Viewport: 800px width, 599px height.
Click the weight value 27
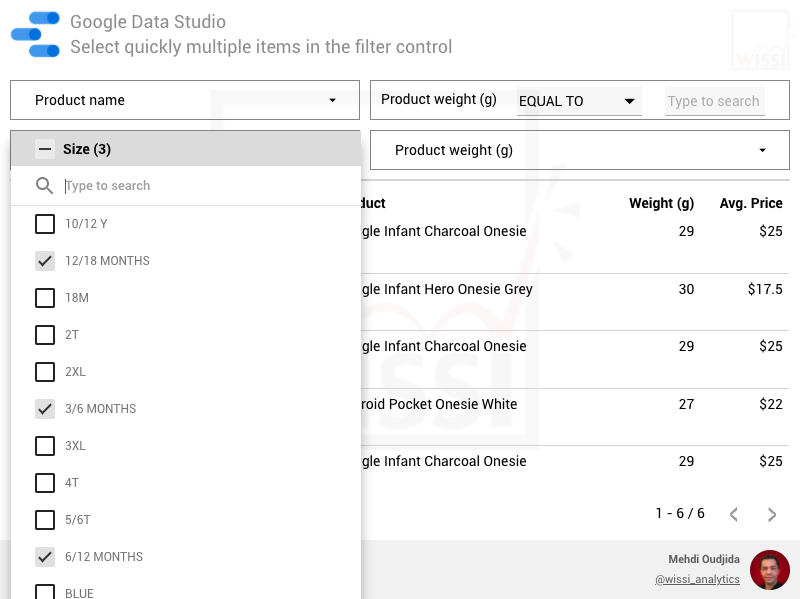click(686, 404)
